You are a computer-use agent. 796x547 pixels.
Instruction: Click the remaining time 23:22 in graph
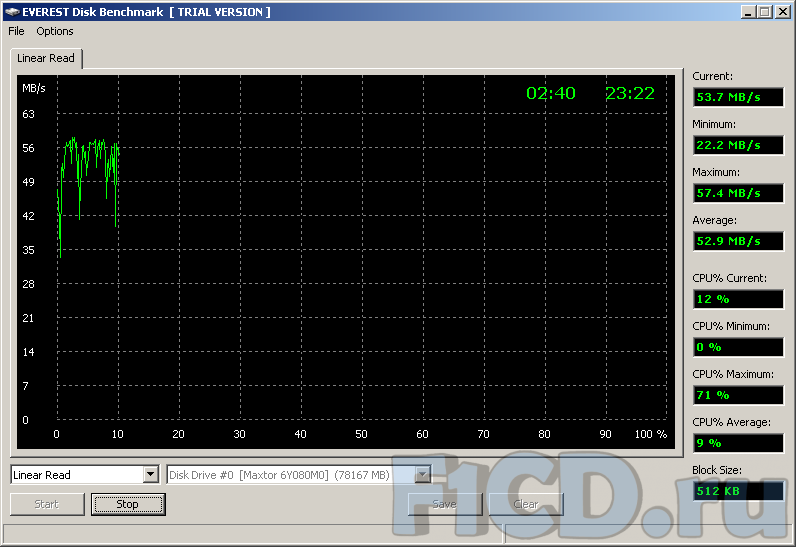click(630, 93)
